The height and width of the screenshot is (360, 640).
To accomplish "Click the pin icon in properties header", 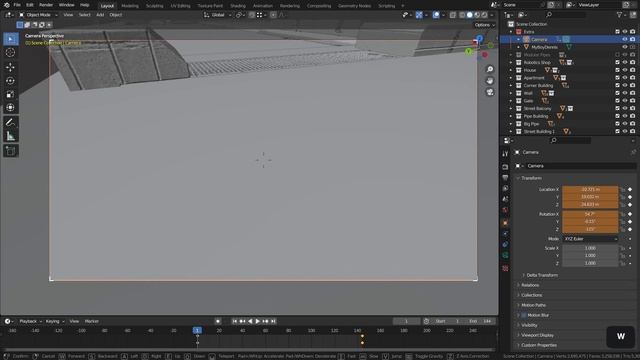I will [633, 152].
